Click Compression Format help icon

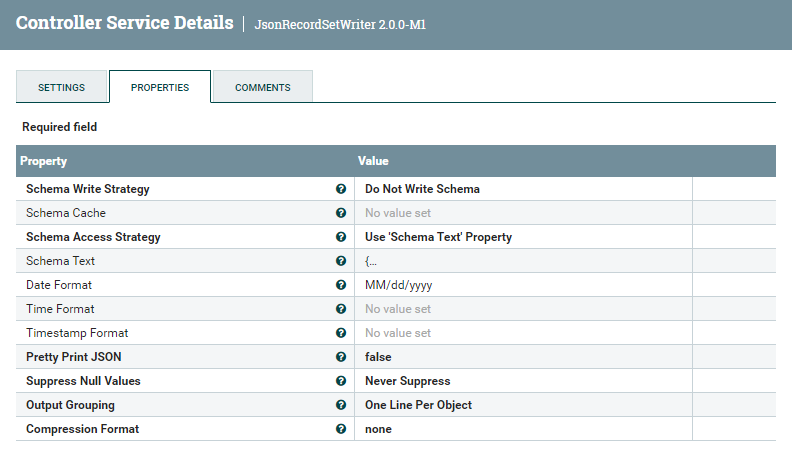click(x=341, y=429)
